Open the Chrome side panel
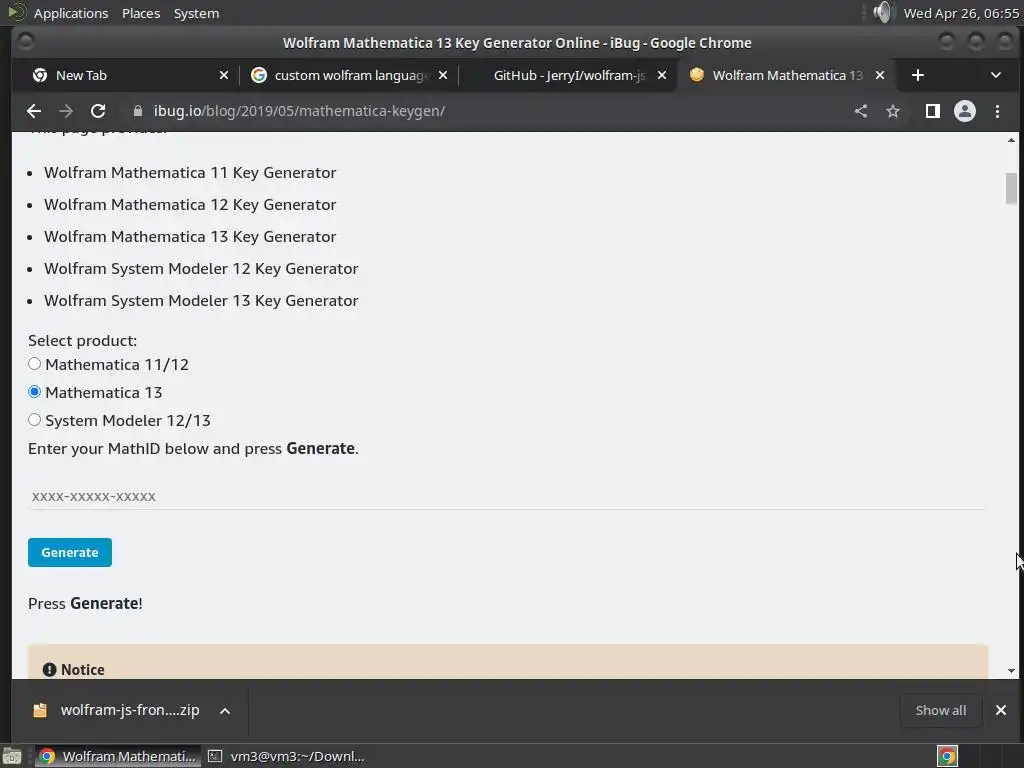Viewport: 1024px width, 768px height. [x=933, y=111]
